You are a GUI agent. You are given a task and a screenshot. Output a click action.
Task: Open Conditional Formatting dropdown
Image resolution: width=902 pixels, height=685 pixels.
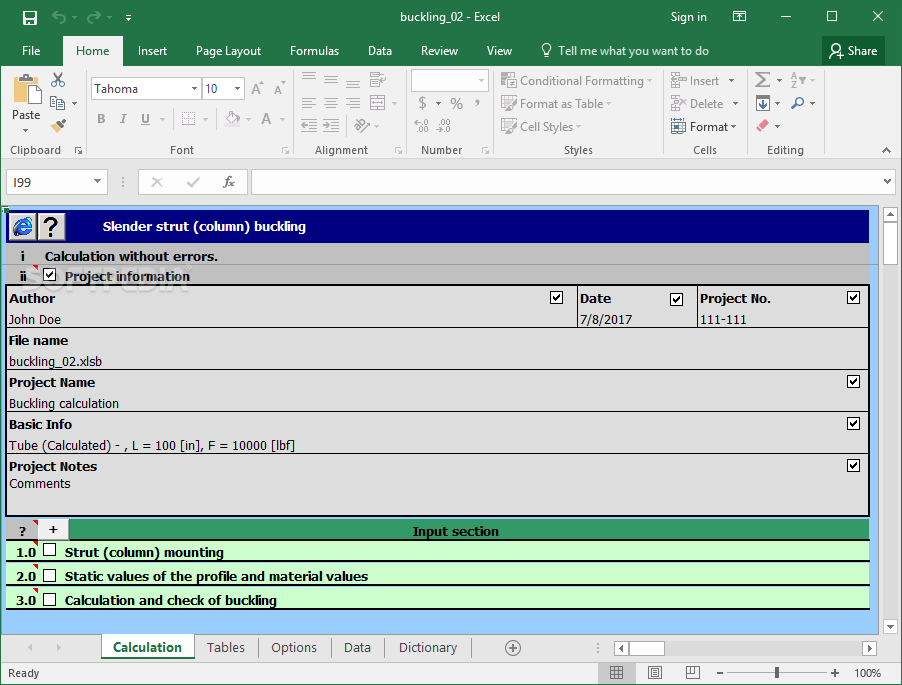576,81
